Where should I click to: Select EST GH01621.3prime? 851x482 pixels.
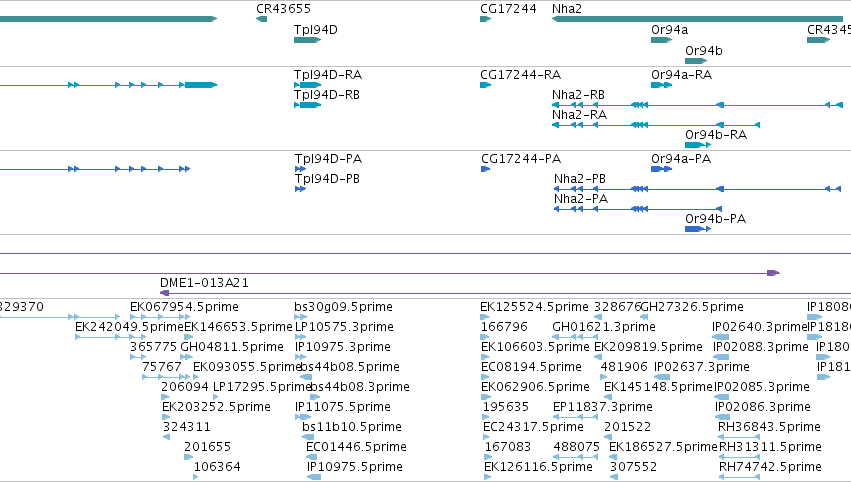pos(604,327)
